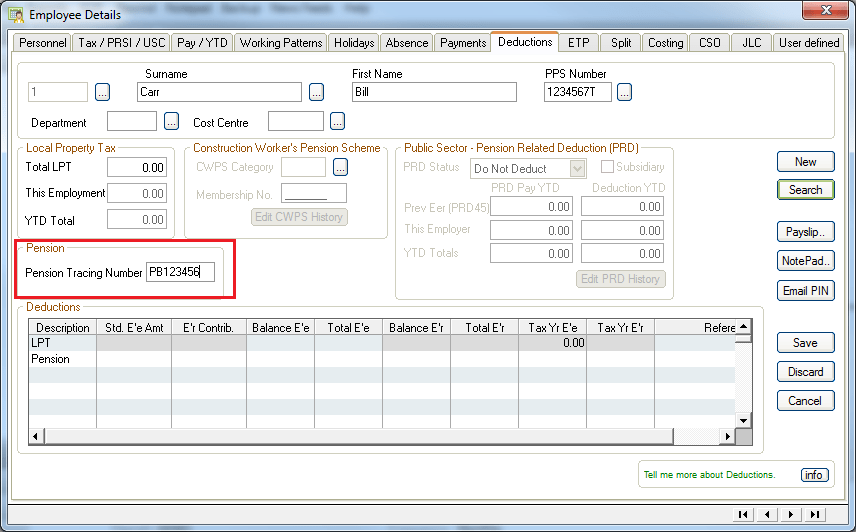Open the NotePad button
The height and width of the screenshot is (532, 856).
pos(806,261)
